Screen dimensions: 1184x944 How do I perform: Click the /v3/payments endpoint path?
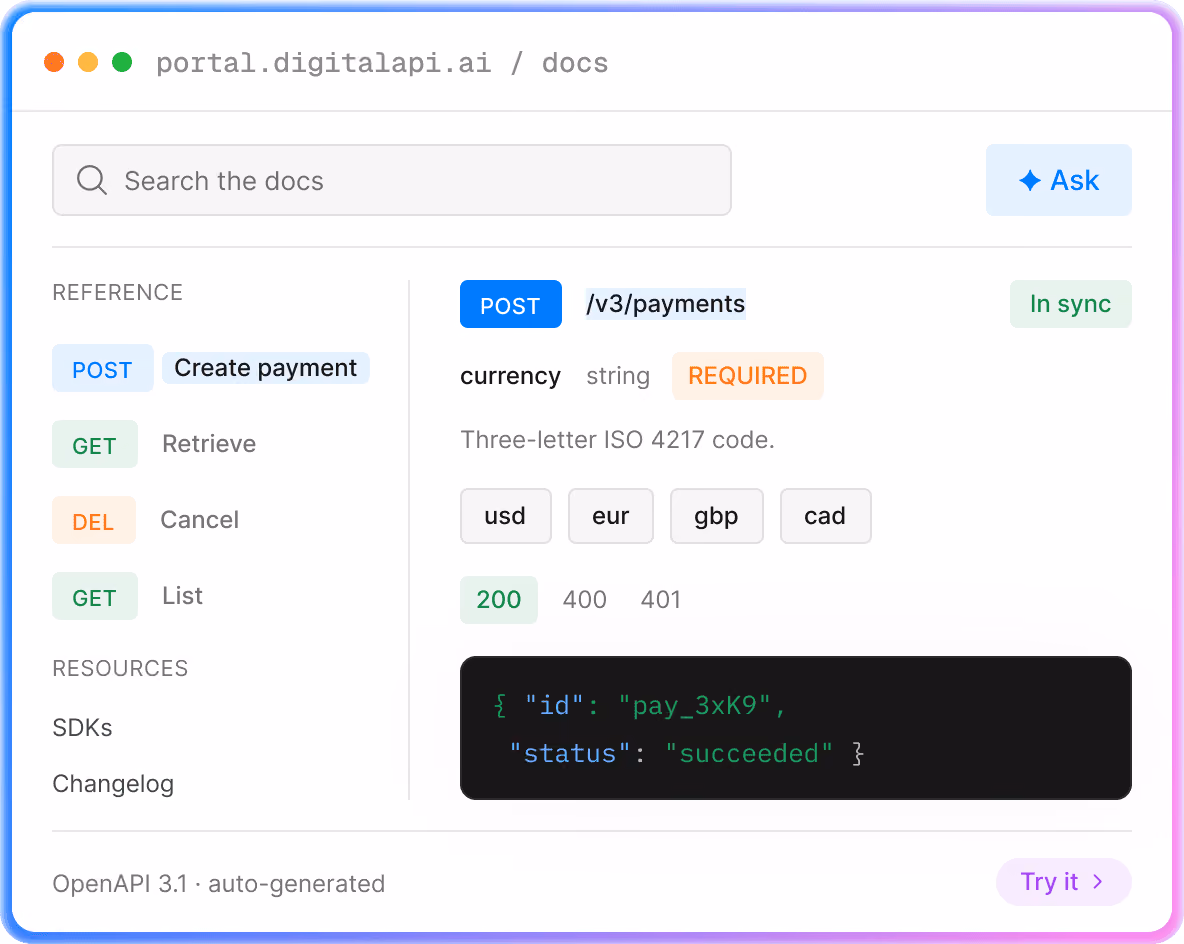pyautogui.click(x=665, y=304)
